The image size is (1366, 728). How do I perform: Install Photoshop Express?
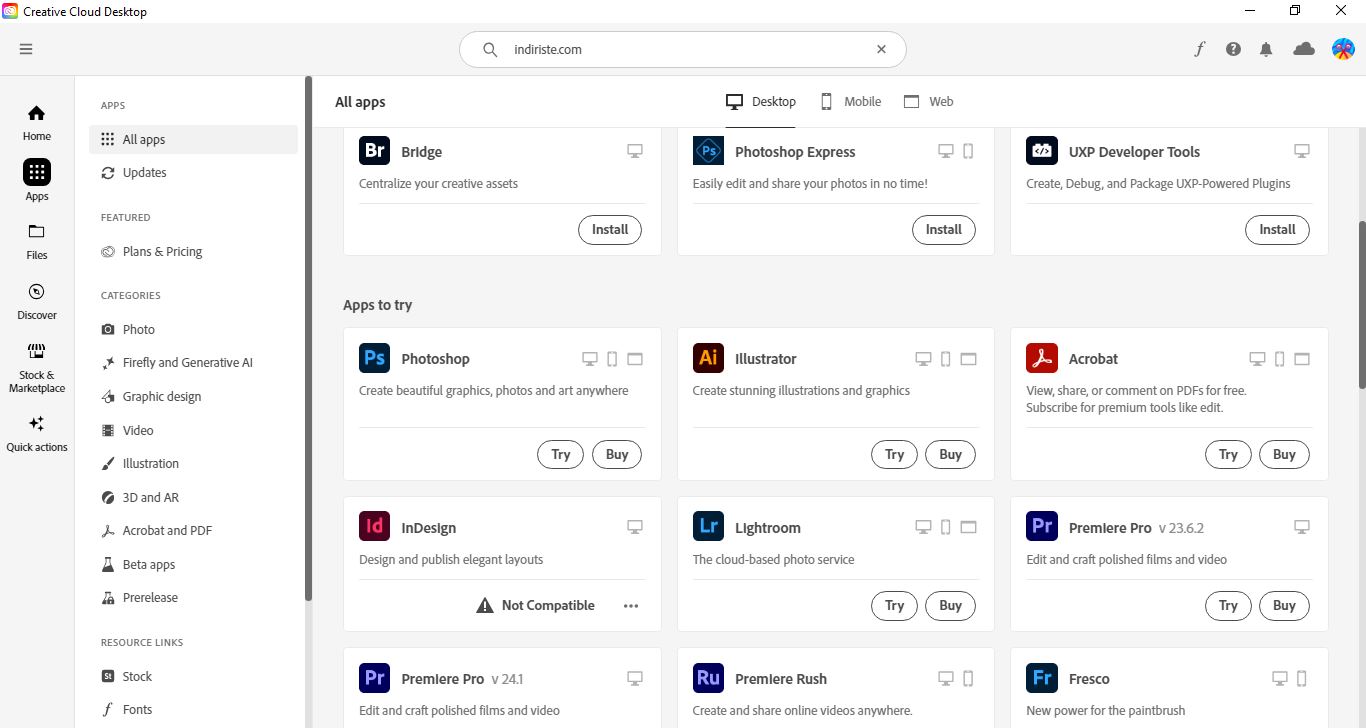[943, 229]
